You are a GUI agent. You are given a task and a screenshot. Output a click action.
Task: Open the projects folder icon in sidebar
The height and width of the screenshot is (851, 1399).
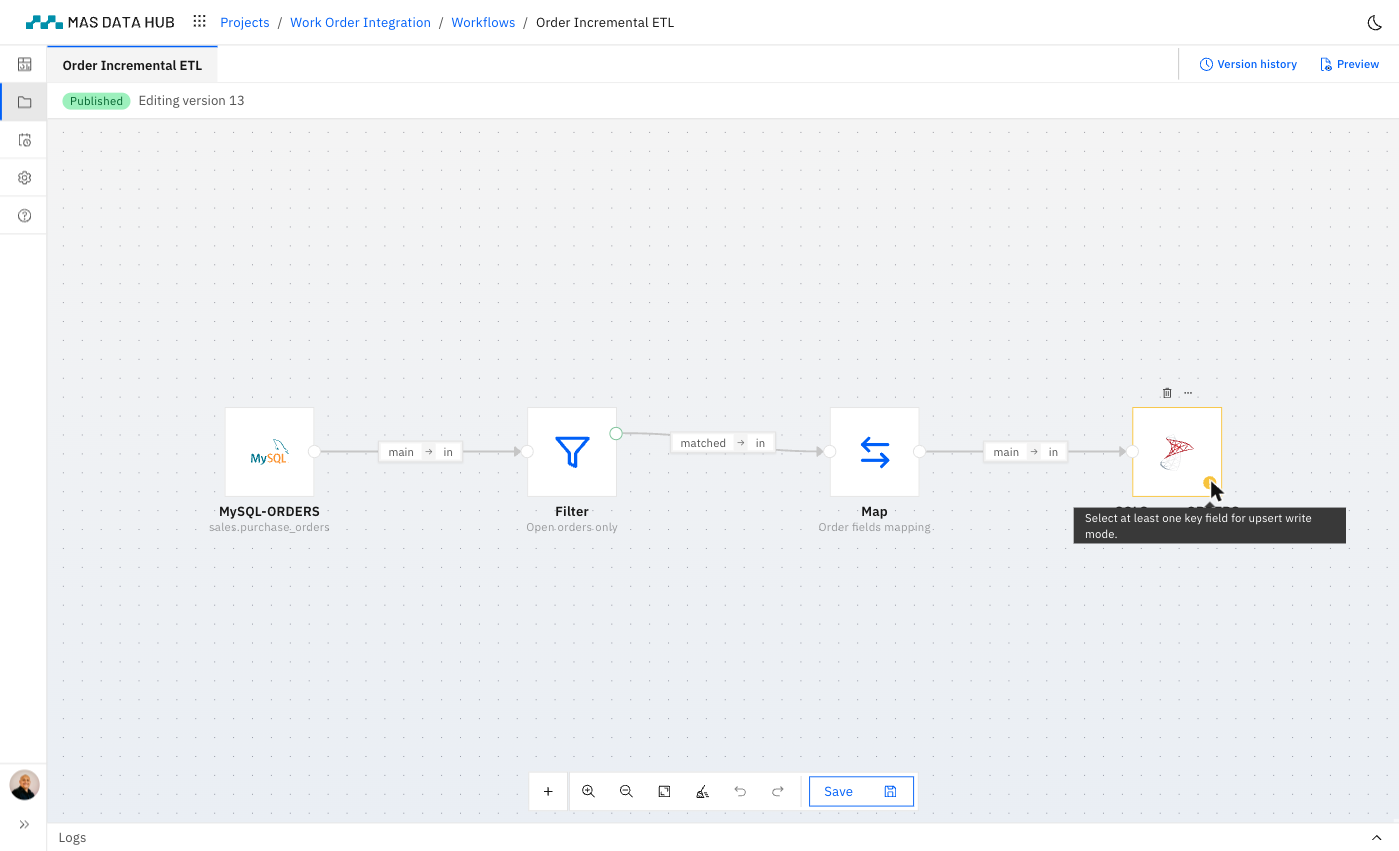point(24,102)
